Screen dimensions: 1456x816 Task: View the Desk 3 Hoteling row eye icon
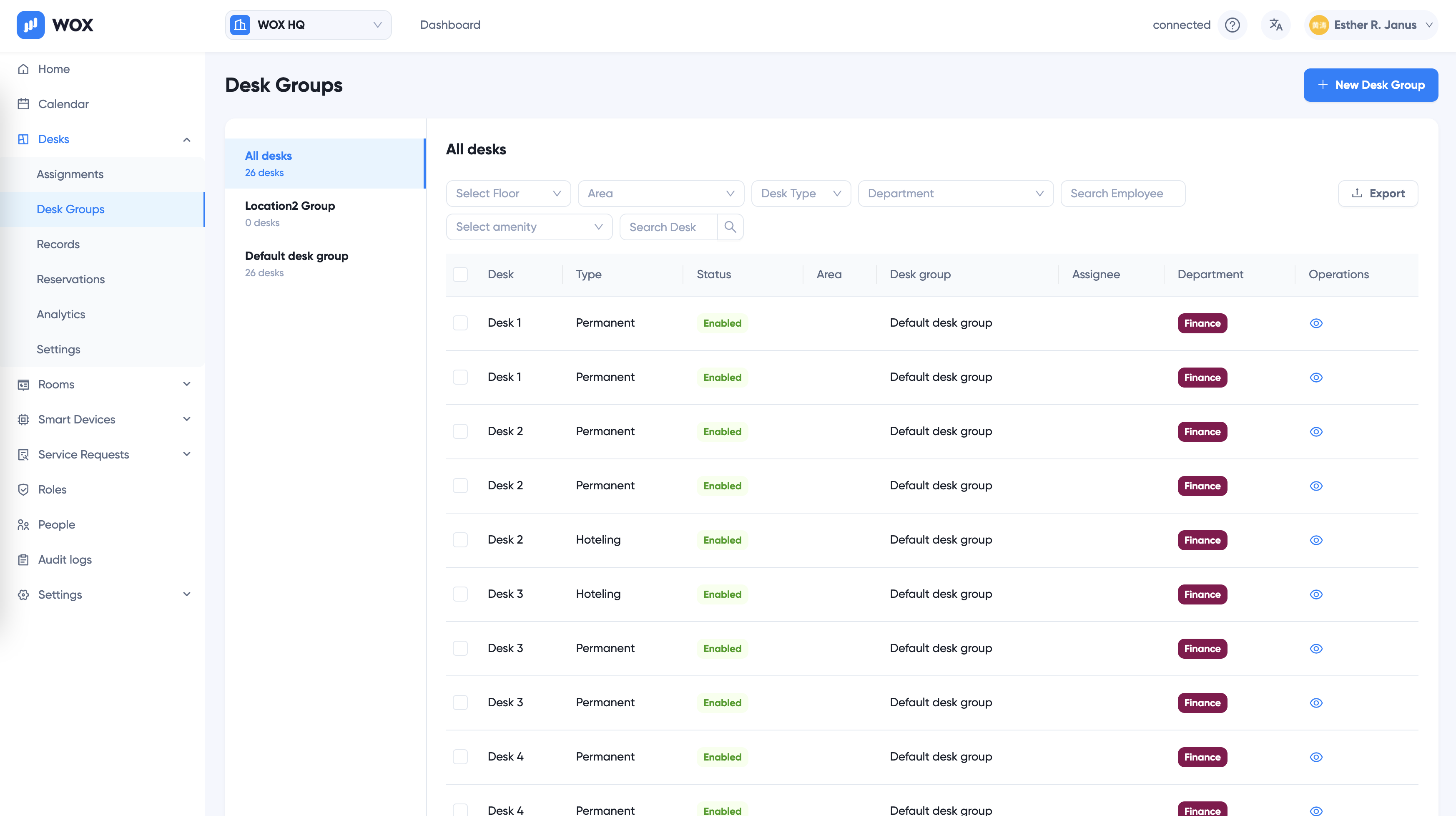pos(1316,594)
